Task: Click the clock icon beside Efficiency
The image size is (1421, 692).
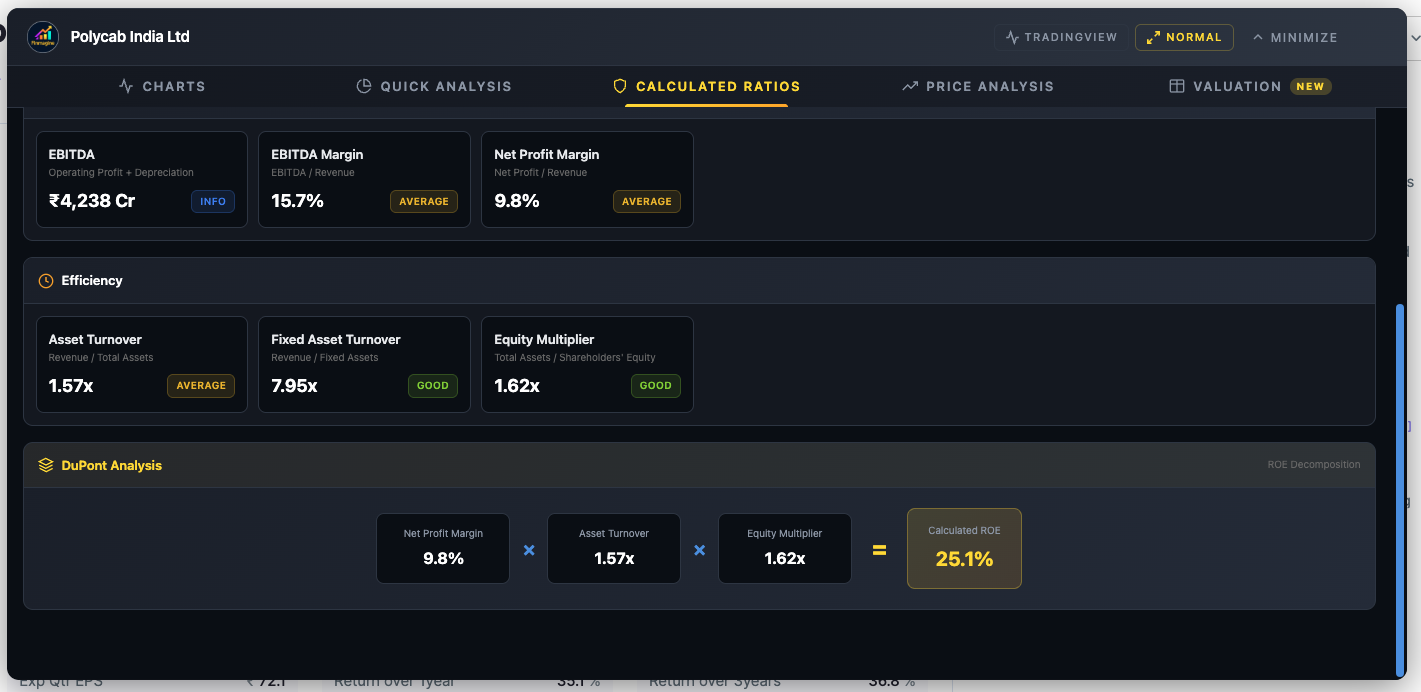Action: pyautogui.click(x=46, y=281)
